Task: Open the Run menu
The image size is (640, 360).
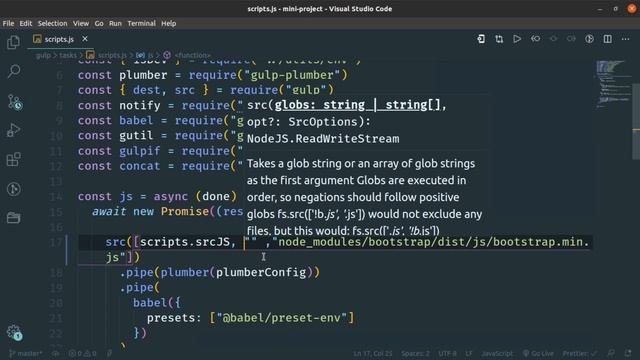Action: click(115, 23)
